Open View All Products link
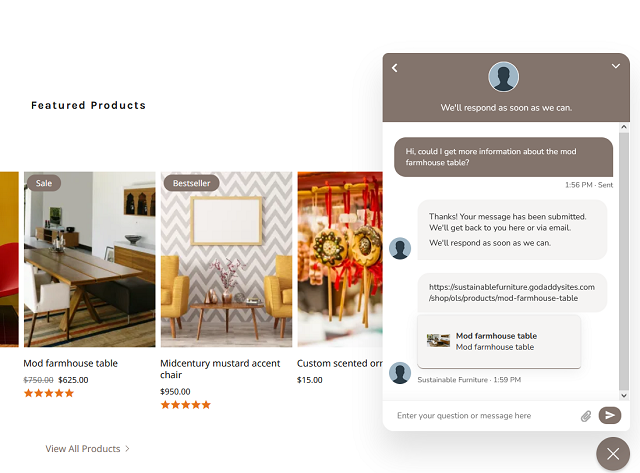The image size is (640, 473). pyautogui.click(x=83, y=449)
